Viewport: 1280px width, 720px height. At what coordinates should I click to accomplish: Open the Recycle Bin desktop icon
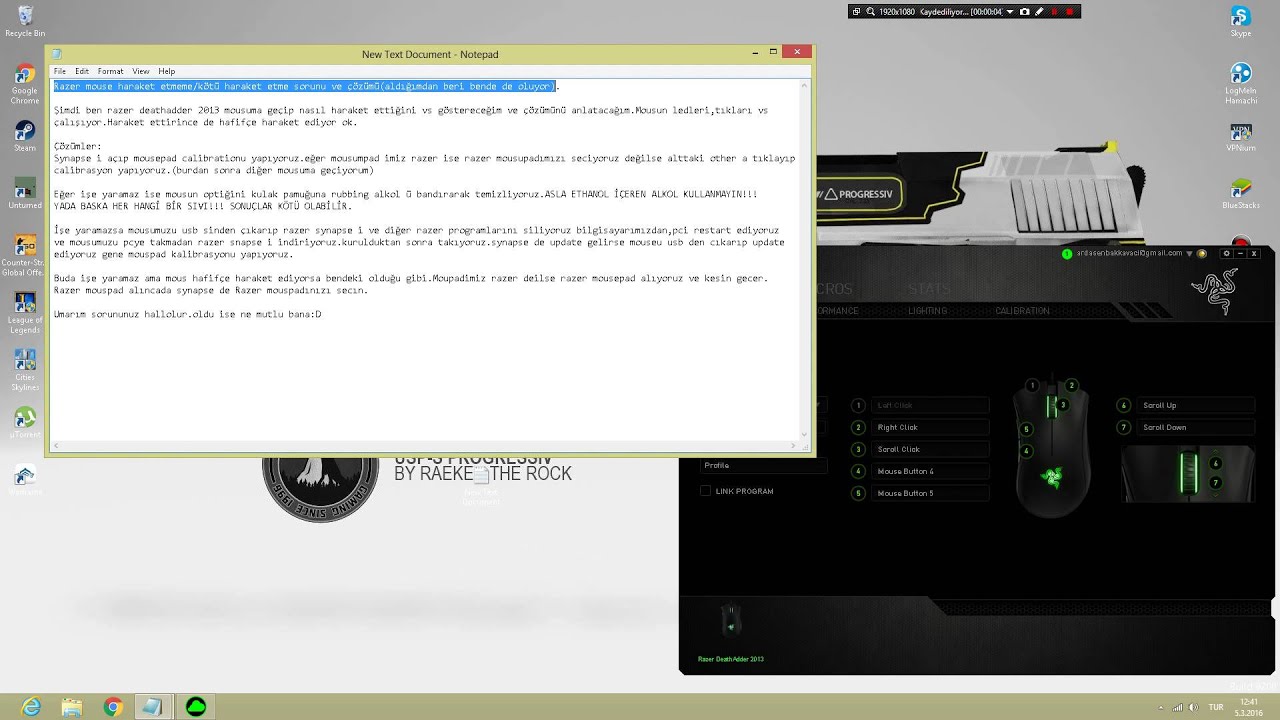click(25, 20)
